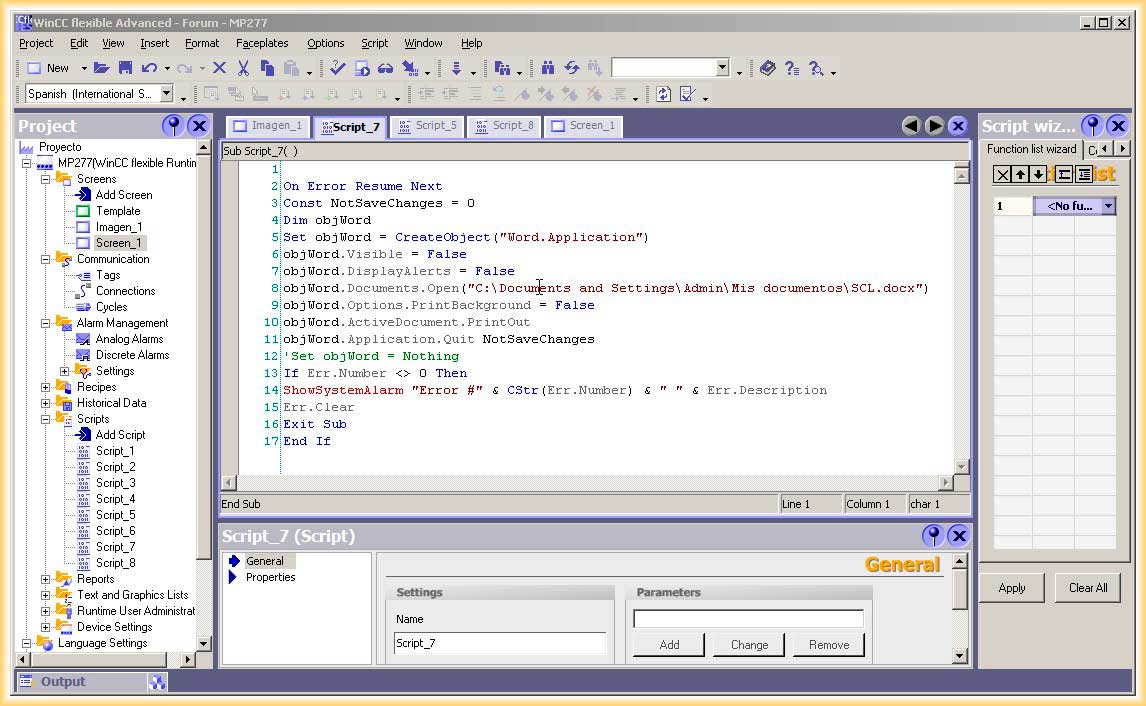Click the Cut scissors icon
This screenshot has width=1146, height=706.
click(x=243, y=68)
